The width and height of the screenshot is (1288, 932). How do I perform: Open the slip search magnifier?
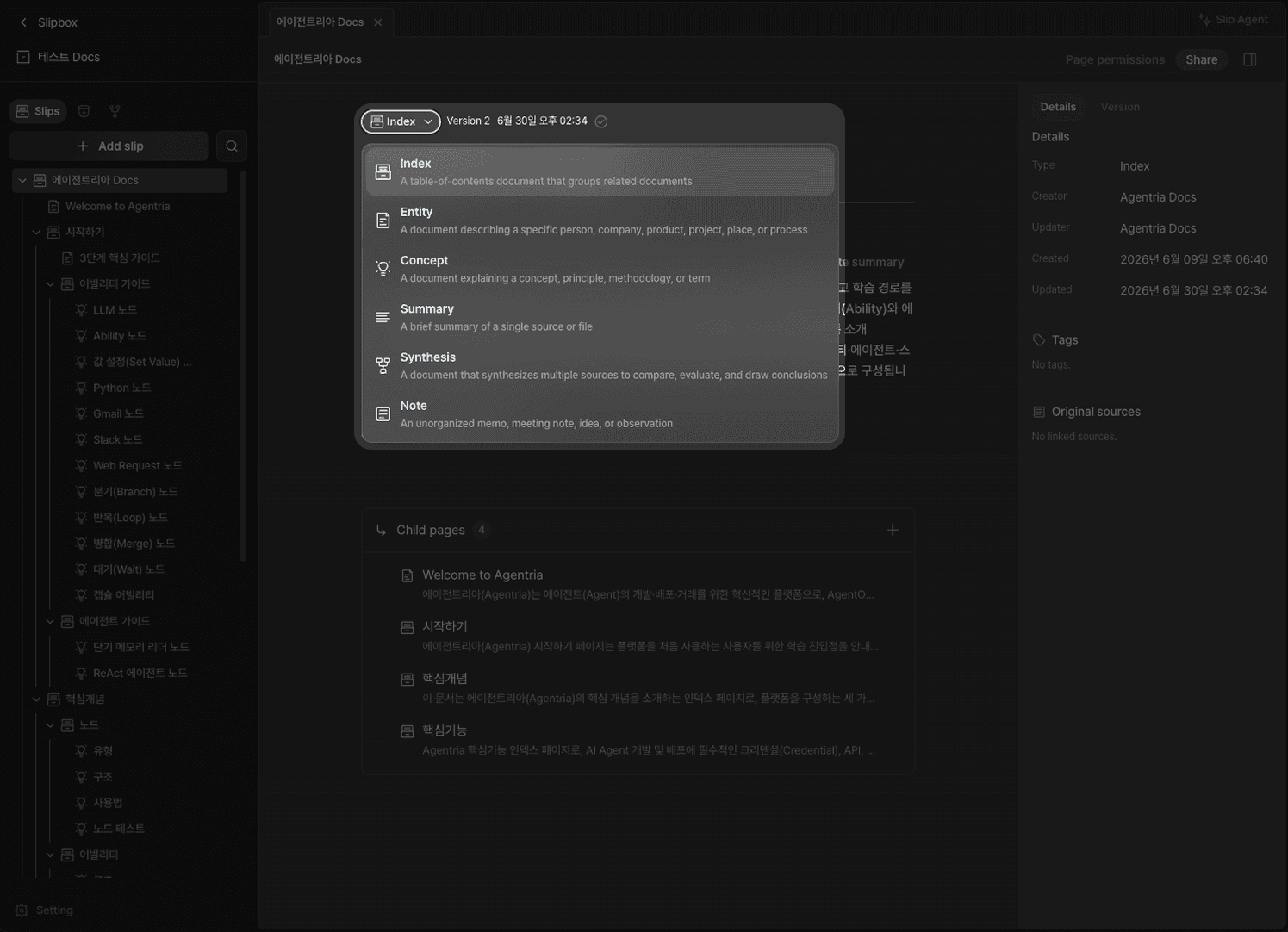pos(232,146)
